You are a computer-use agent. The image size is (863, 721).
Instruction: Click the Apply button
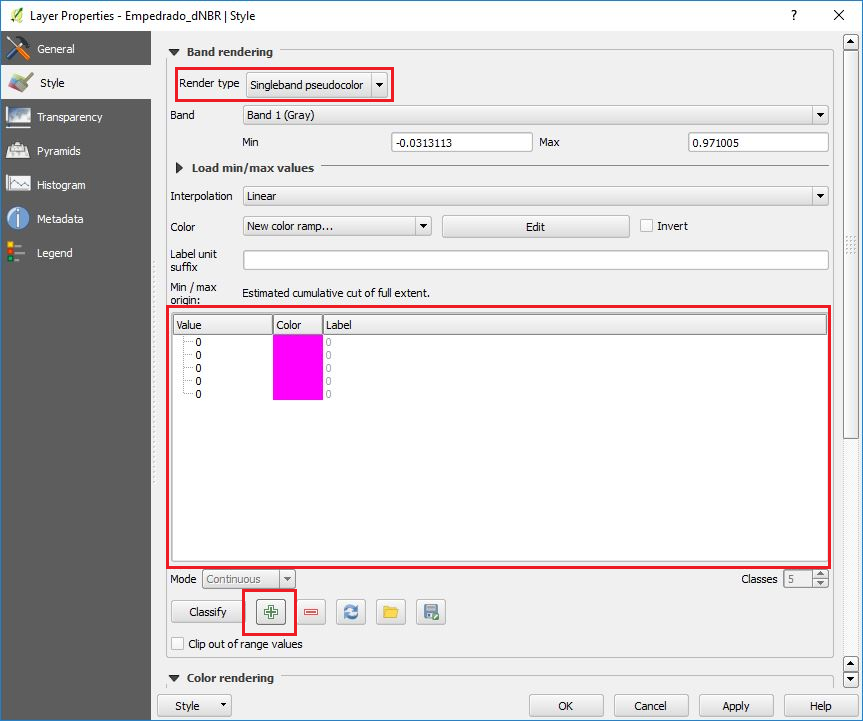[x=735, y=706]
